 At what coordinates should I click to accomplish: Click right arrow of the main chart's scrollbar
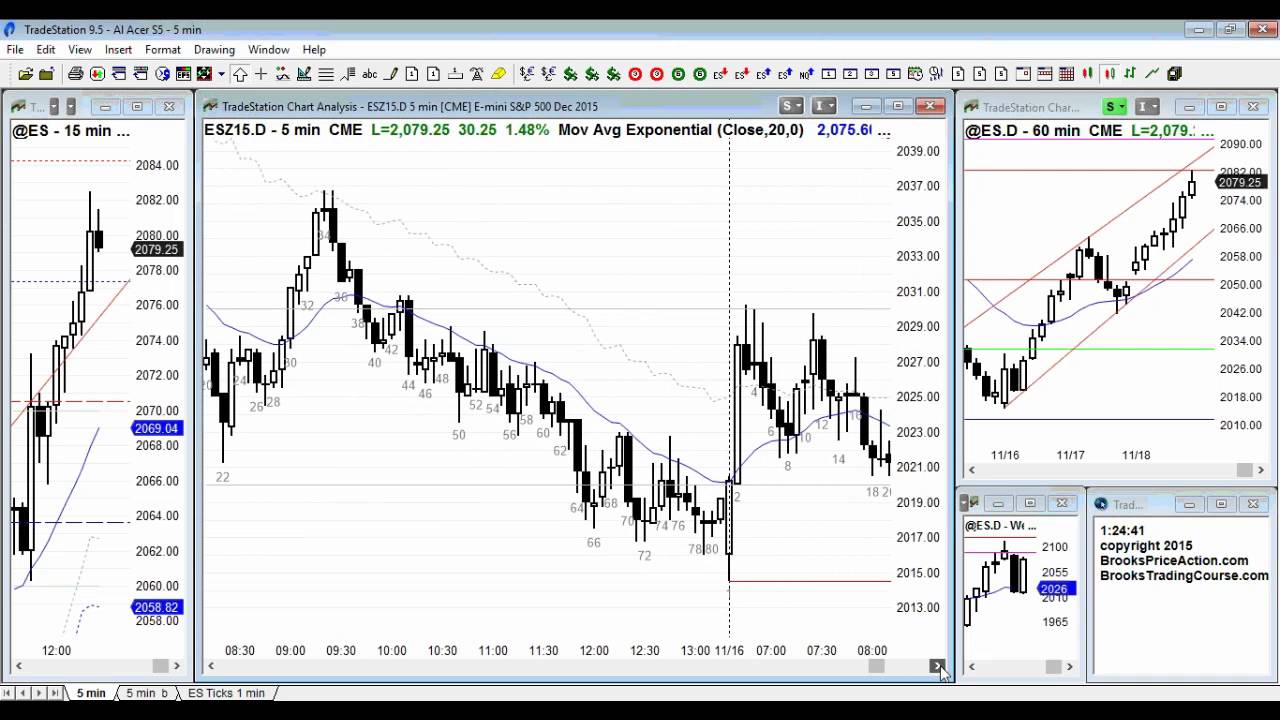[938, 666]
